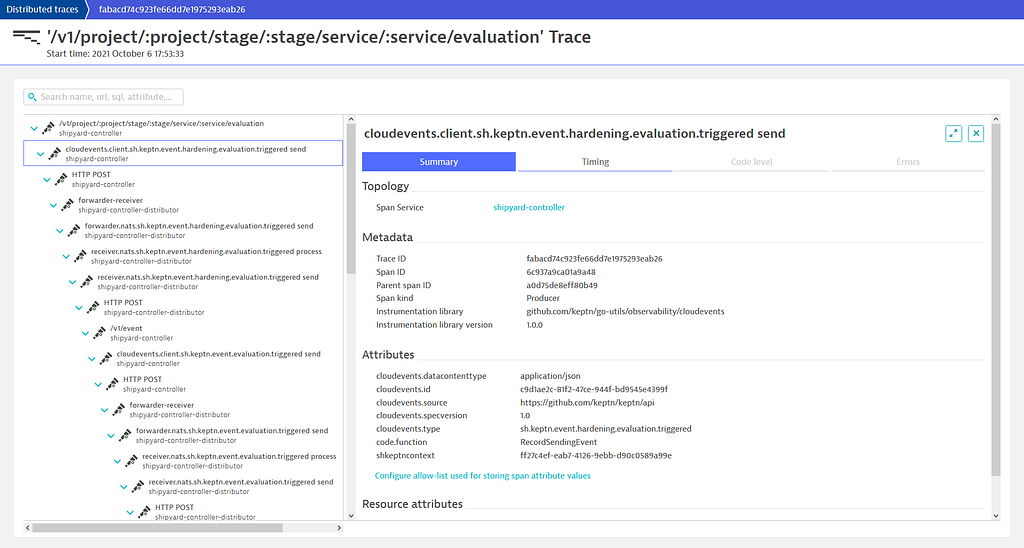
Task: Click the trace icon beside page title
Action: click(x=26, y=37)
